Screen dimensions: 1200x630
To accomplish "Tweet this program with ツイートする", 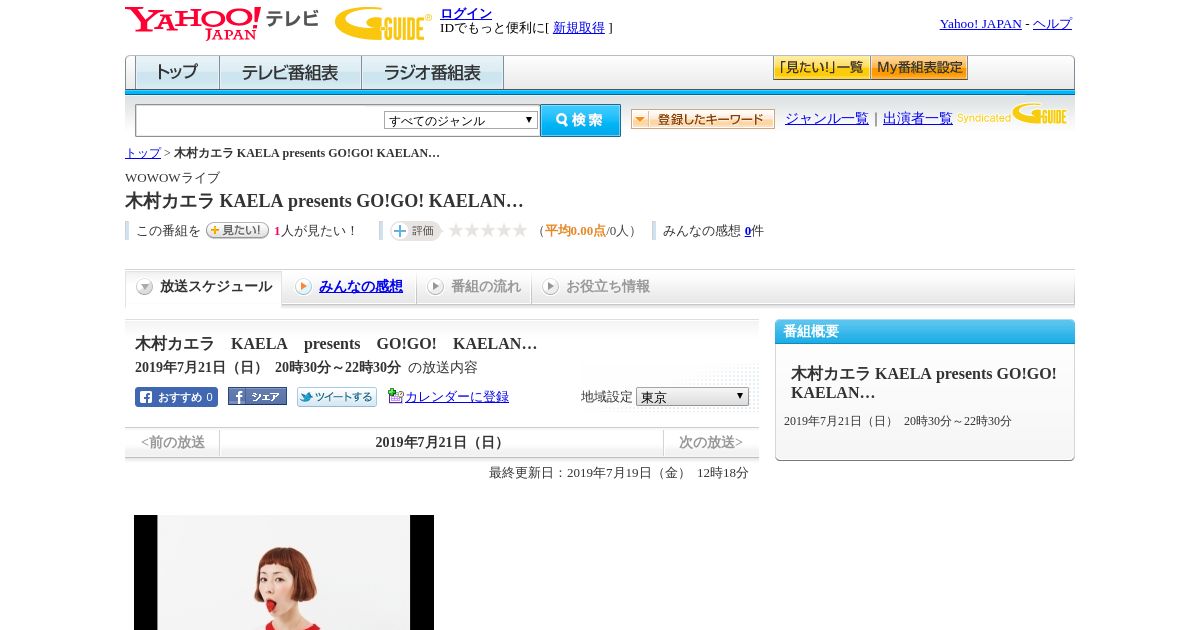I will coord(337,397).
